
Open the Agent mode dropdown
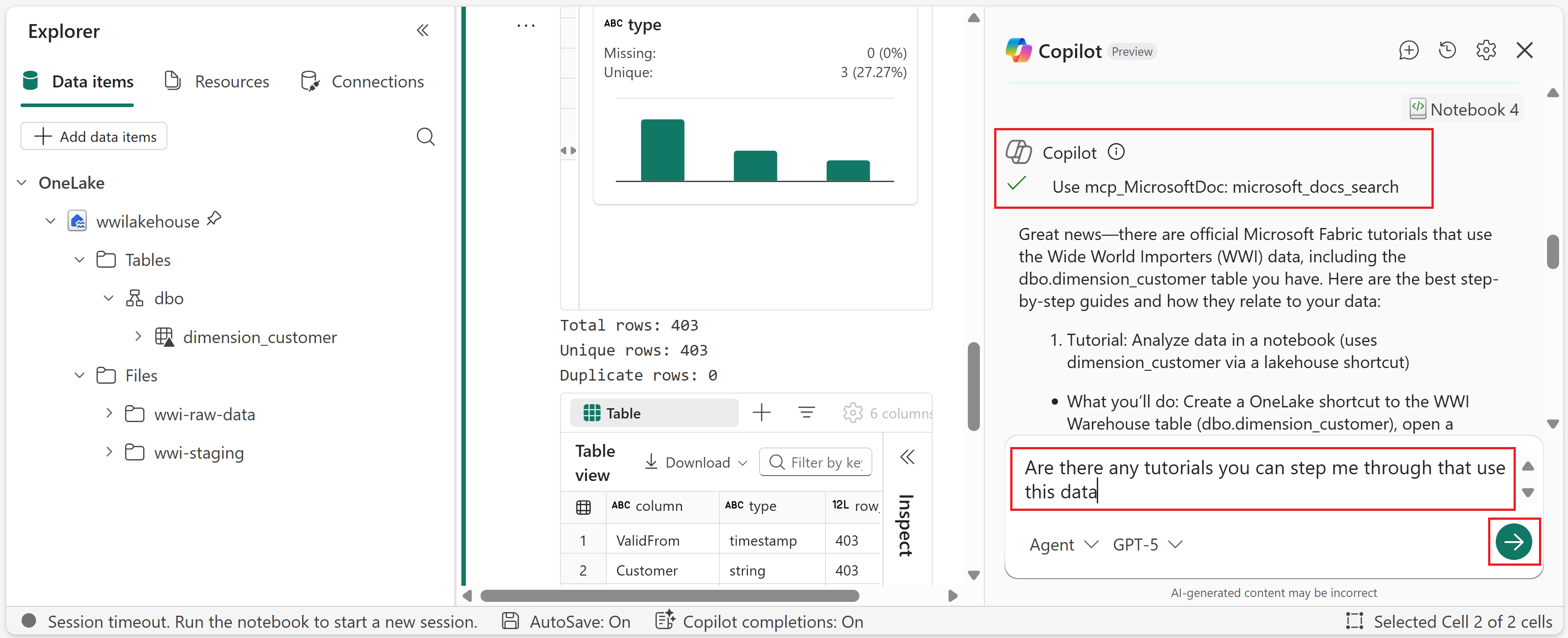click(1063, 544)
